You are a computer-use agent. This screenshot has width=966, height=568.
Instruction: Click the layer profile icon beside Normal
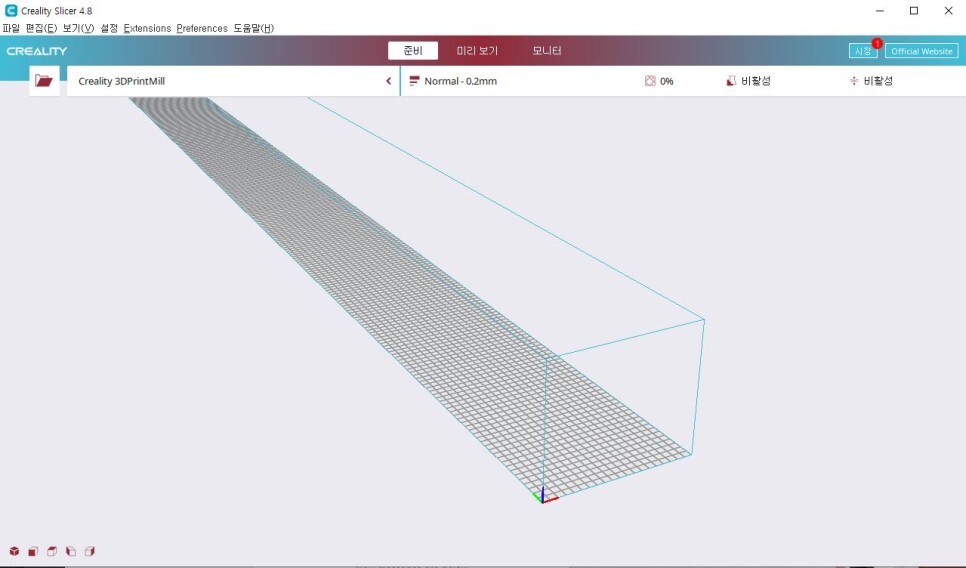click(x=414, y=81)
